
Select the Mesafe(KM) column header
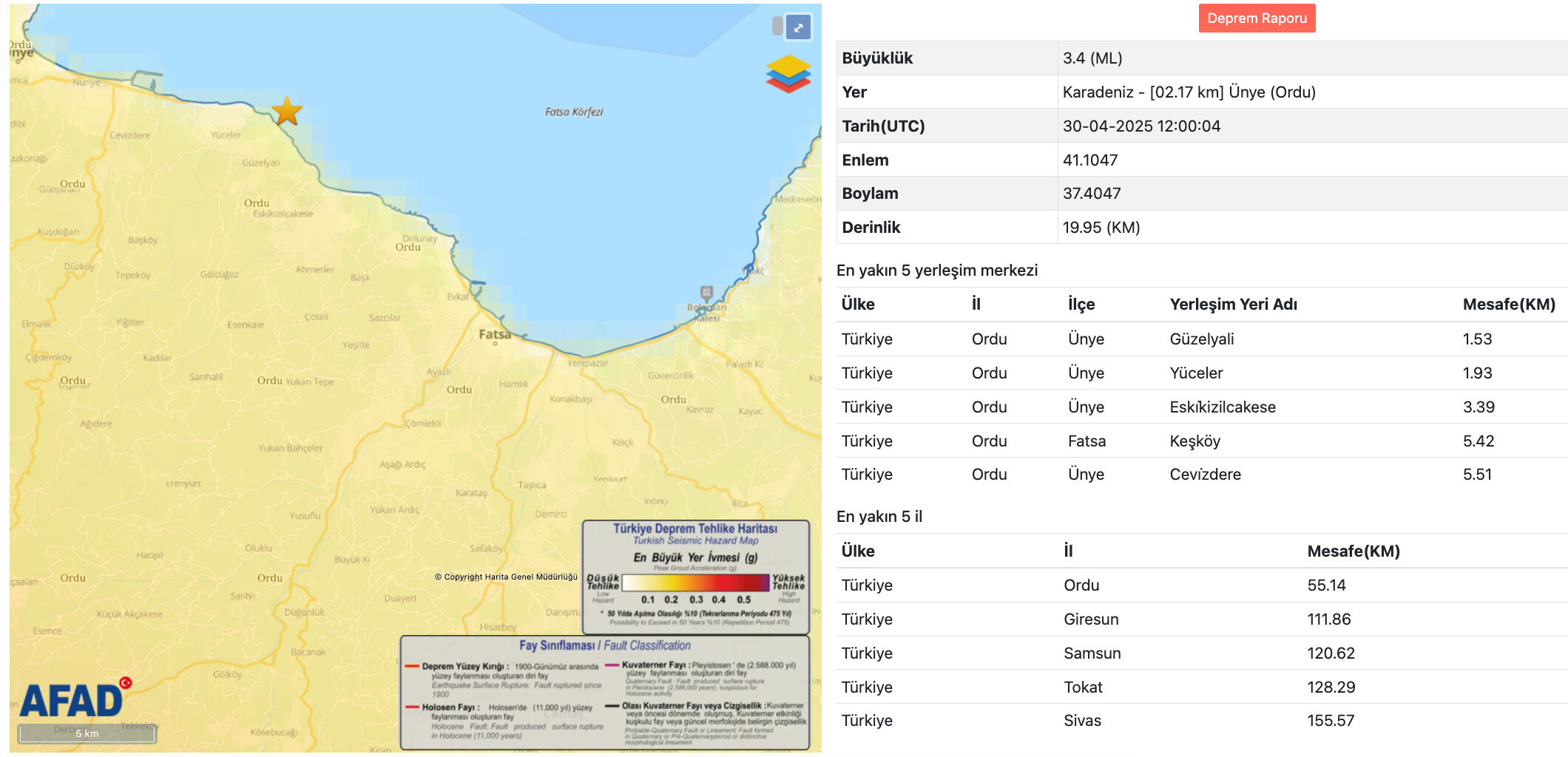[1507, 304]
